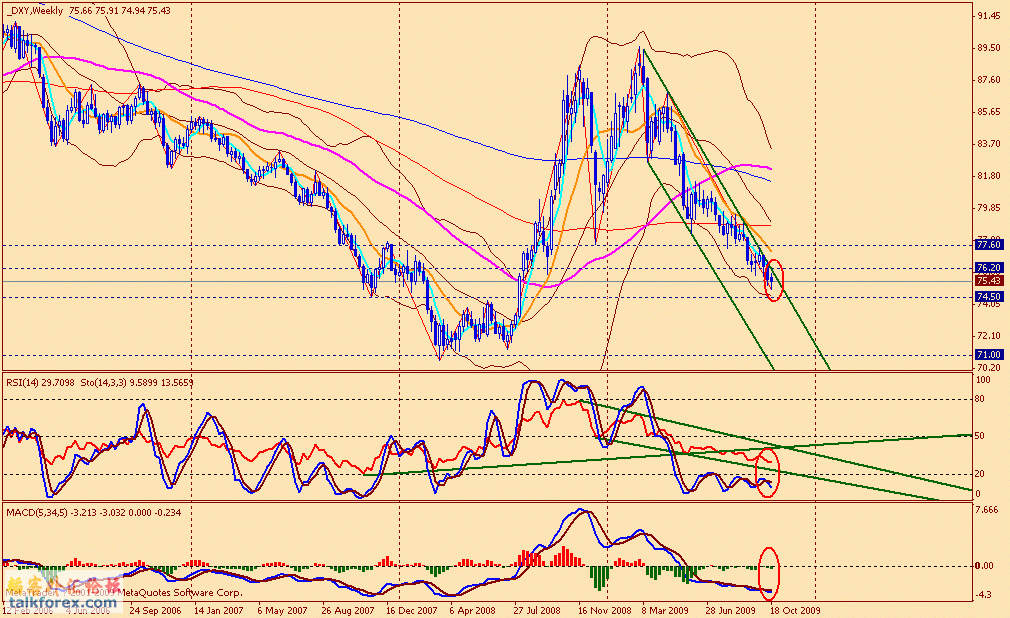1010x618 pixels.
Task: Click the 28 Jun 2009 date label
Action: (x=730, y=610)
